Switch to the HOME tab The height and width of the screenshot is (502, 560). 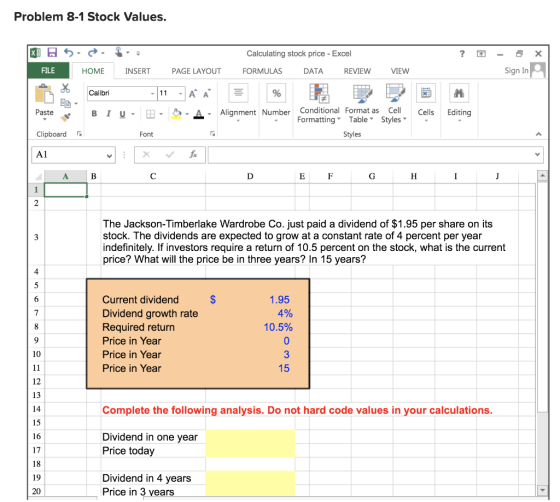click(x=93, y=71)
